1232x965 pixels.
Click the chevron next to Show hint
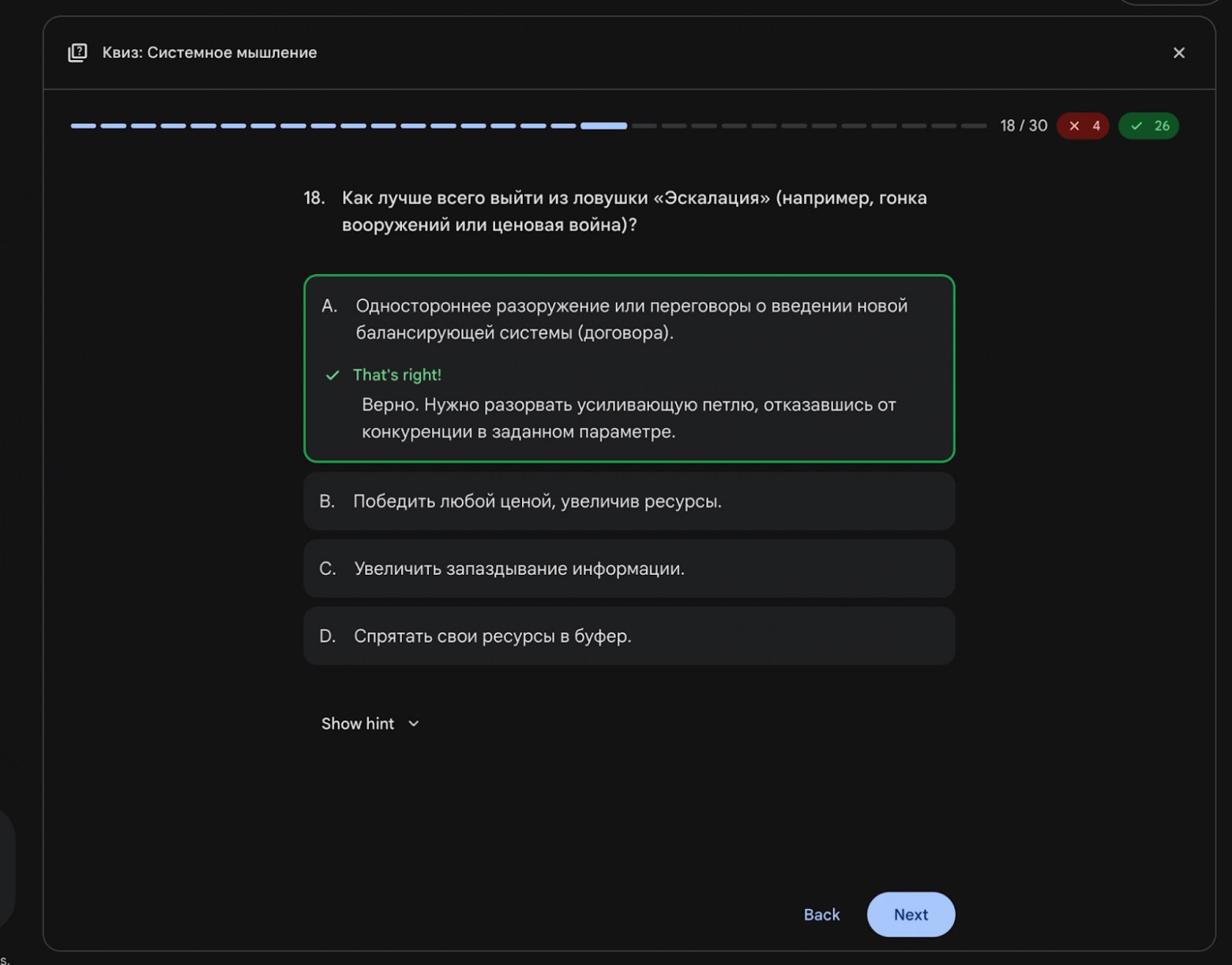pyautogui.click(x=413, y=723)
